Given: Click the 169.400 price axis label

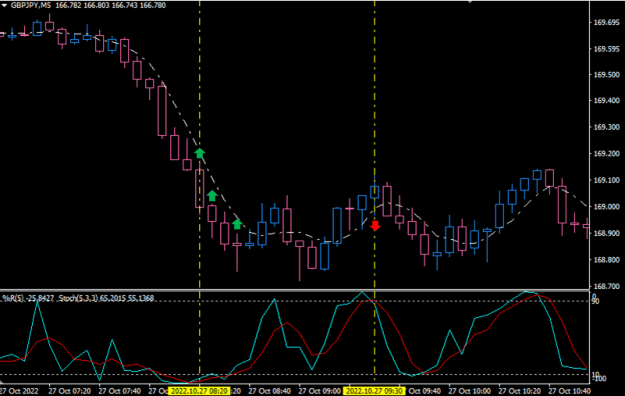Looking at the screenshot, I should pyautogui.click(x=607, y=101).
